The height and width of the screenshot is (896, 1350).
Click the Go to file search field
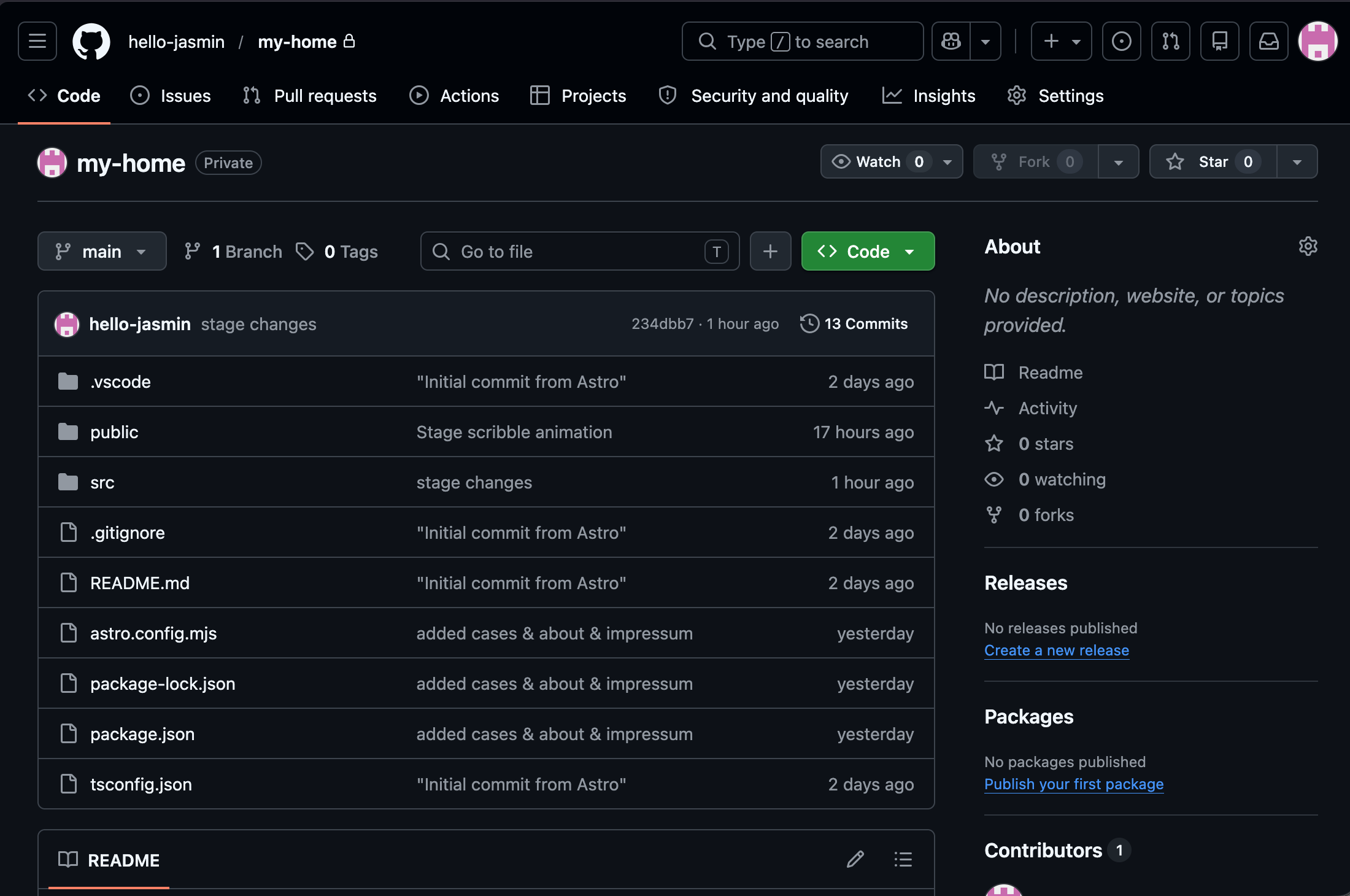point(580,251)
